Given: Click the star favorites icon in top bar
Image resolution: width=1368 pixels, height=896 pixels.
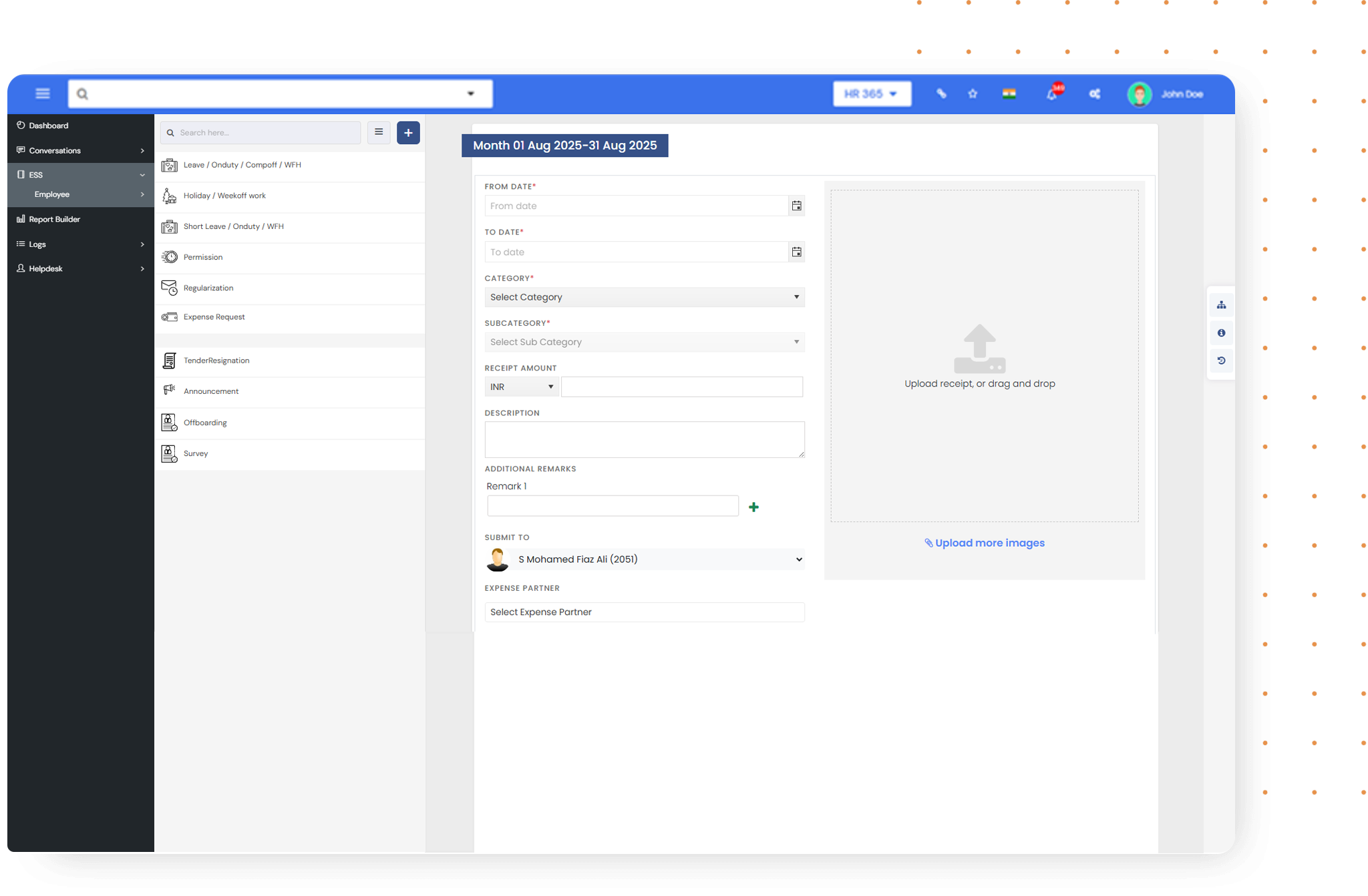Looking at the screenshot, I should (973, 93).
